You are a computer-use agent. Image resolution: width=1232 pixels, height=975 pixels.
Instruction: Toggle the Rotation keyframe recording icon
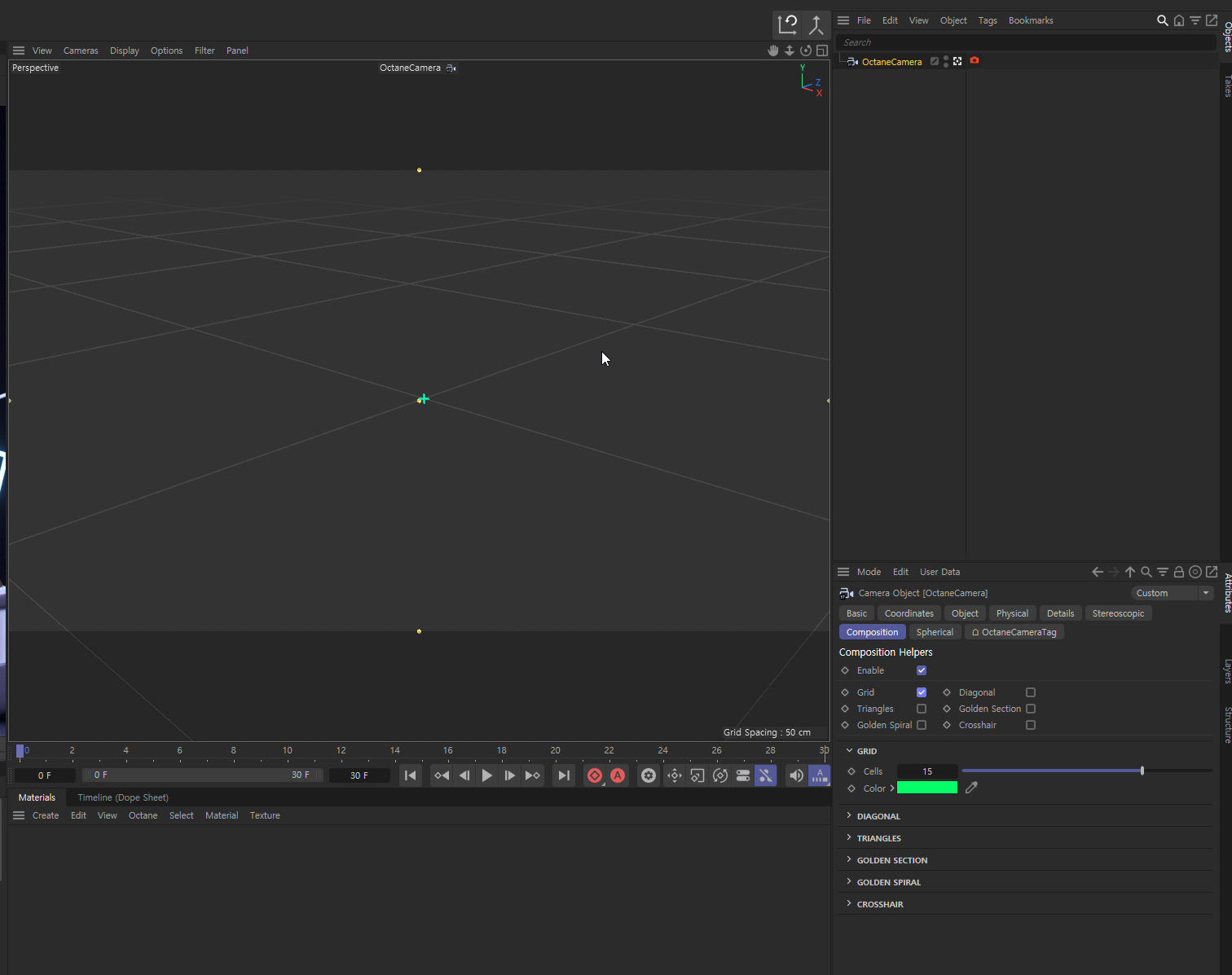[720, 775]
